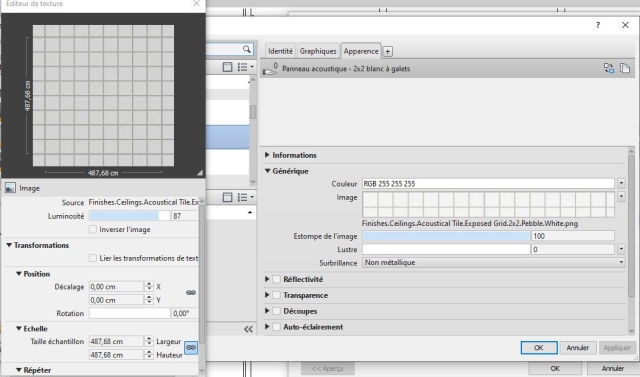Open the Image options dropdown arrow

click(x=621, y=197)
